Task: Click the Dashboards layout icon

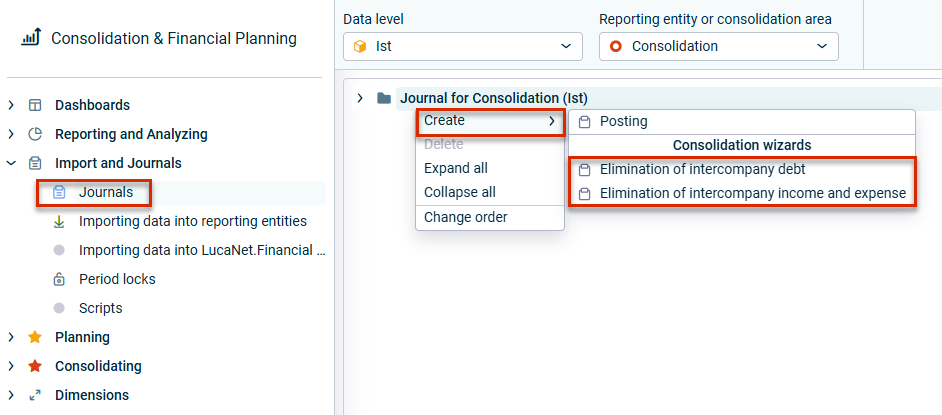Action: 35,105
